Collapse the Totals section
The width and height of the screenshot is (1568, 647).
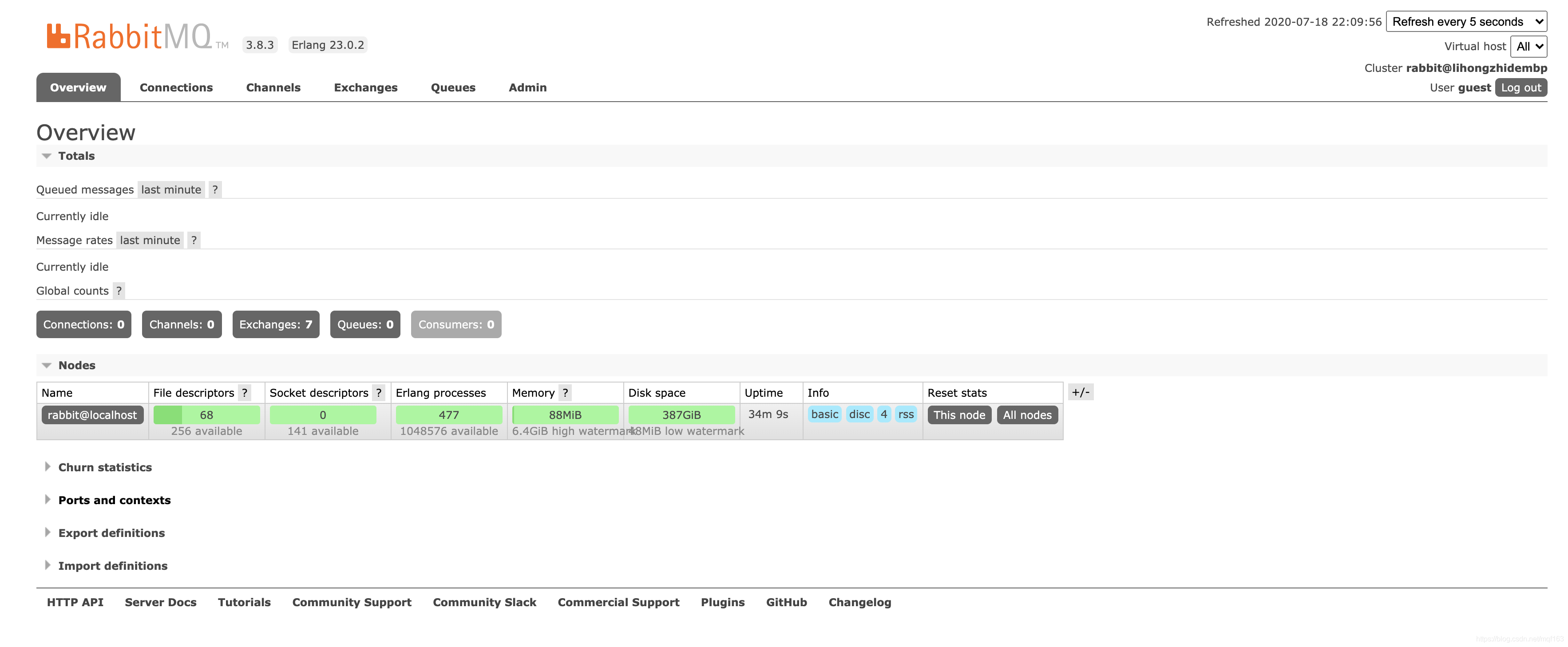[76, 156]
